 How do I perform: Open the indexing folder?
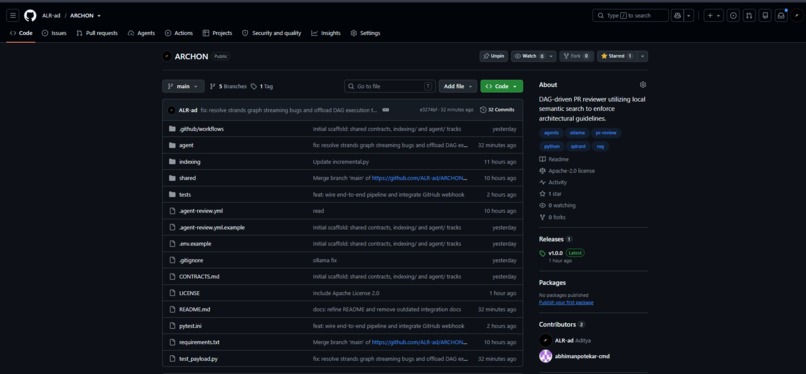coord(190,162)
